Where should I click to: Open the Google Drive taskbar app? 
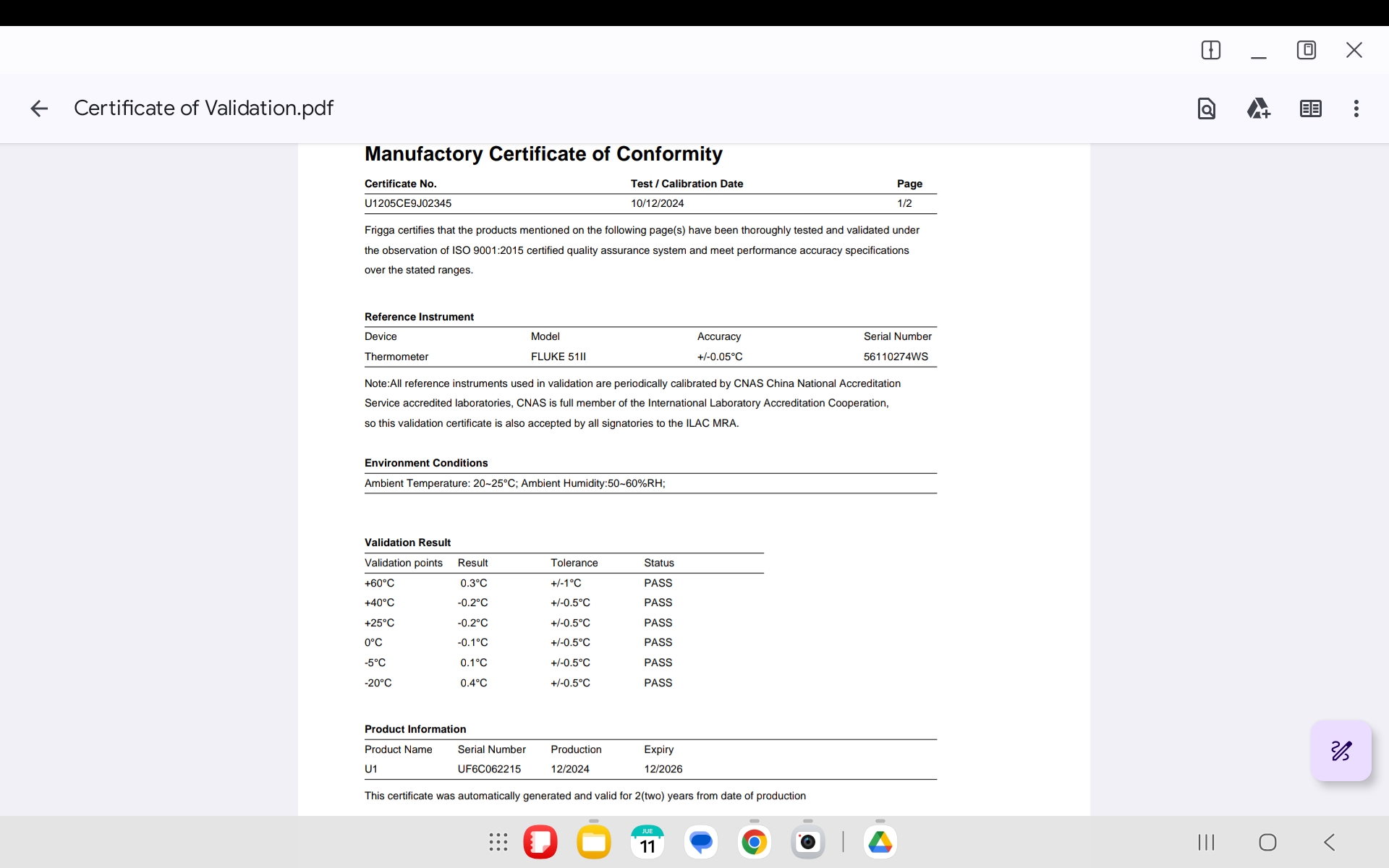pos(880,842)
